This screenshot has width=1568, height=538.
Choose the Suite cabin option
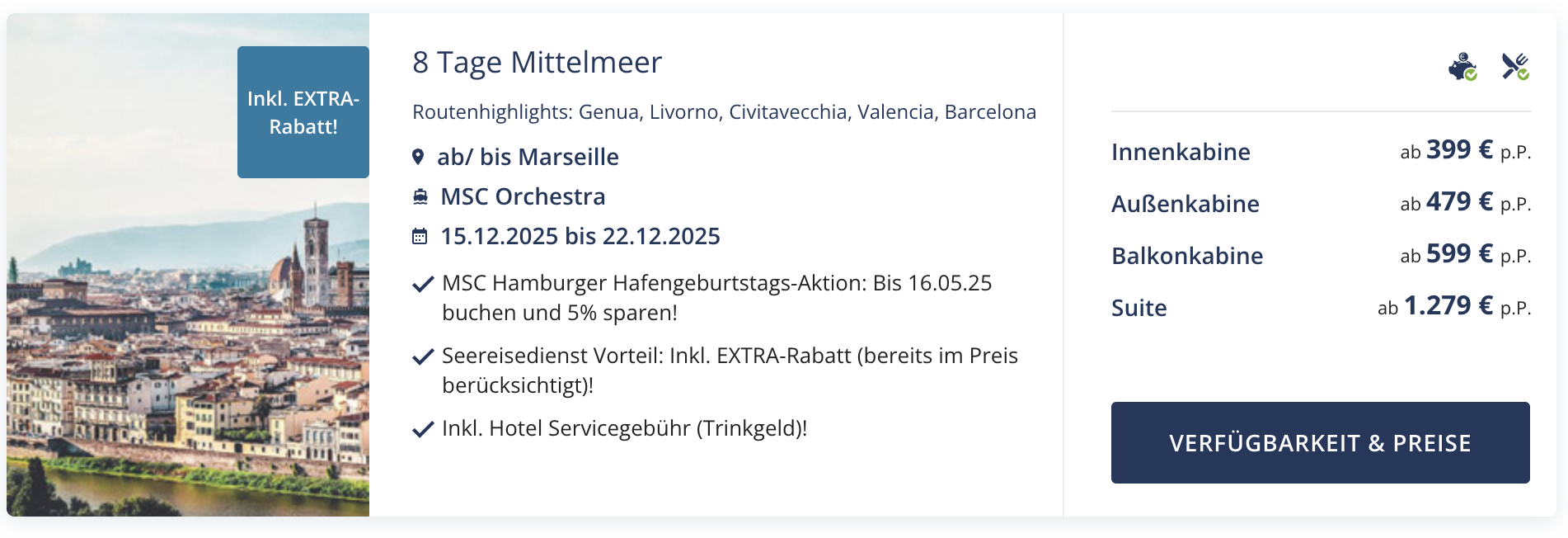point(1321,307)
